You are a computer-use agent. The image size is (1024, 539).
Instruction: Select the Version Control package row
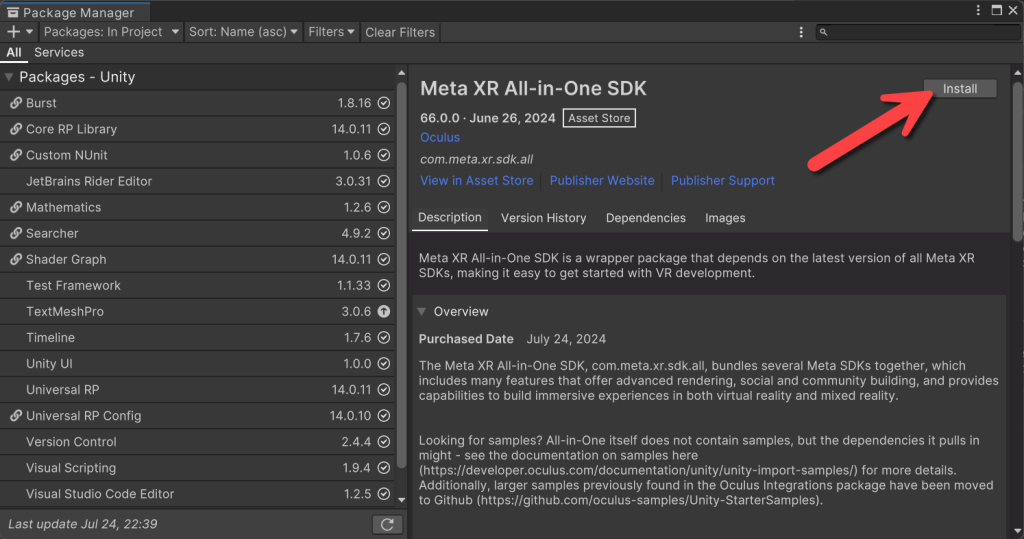click(197, 442)
